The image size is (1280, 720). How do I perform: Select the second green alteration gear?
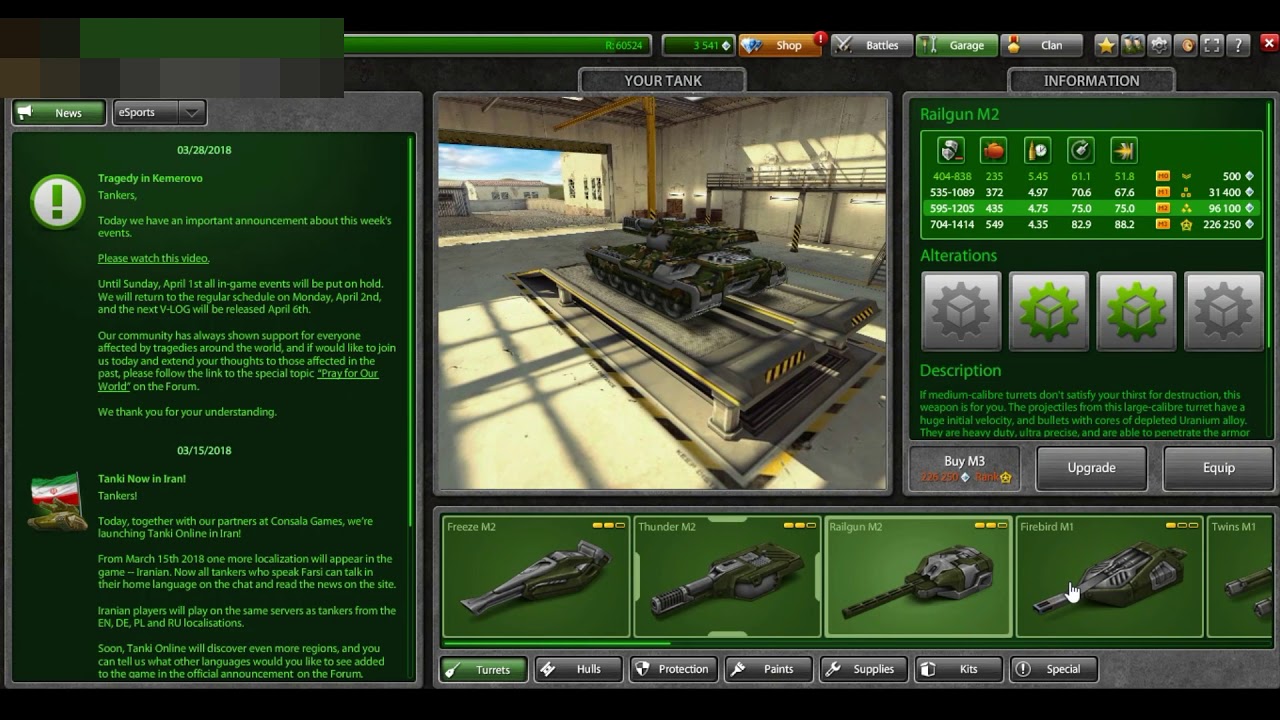1049,311
